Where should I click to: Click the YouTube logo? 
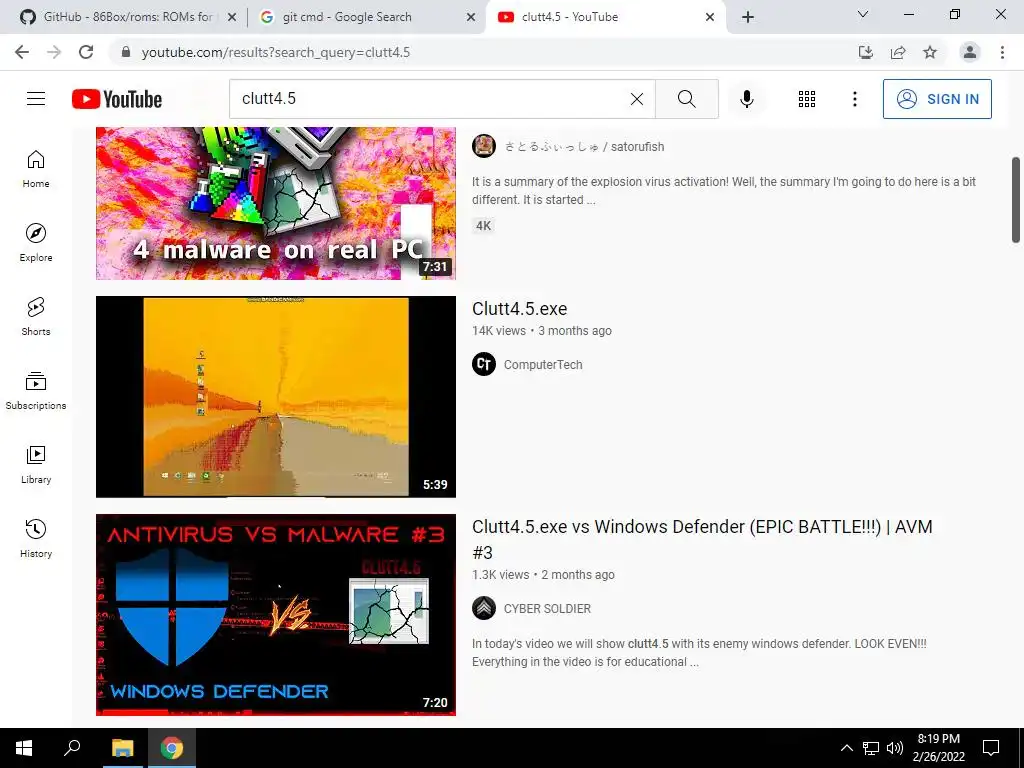coord(117,99)
